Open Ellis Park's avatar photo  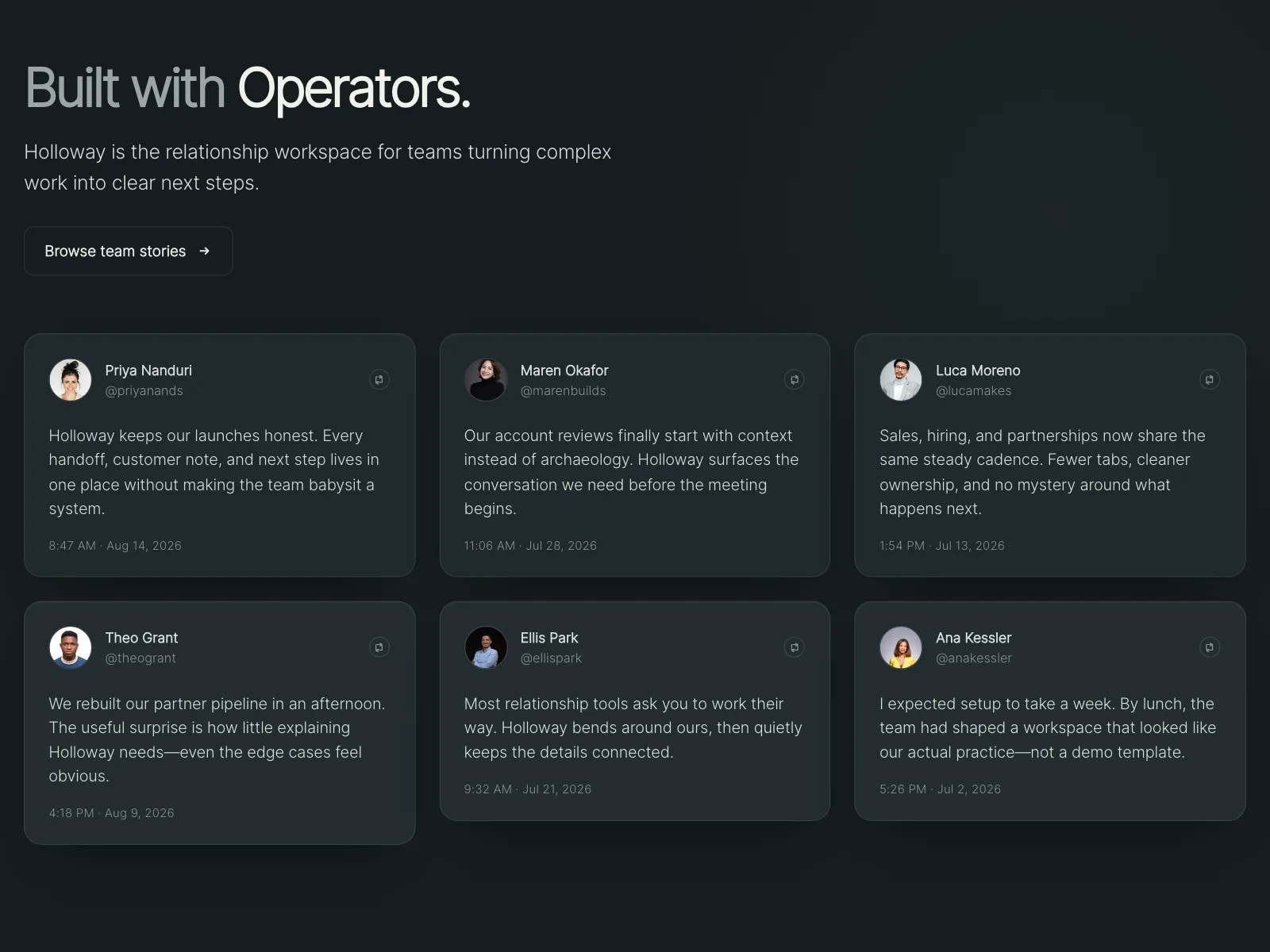pyautogui.click(x=486, y=647)
